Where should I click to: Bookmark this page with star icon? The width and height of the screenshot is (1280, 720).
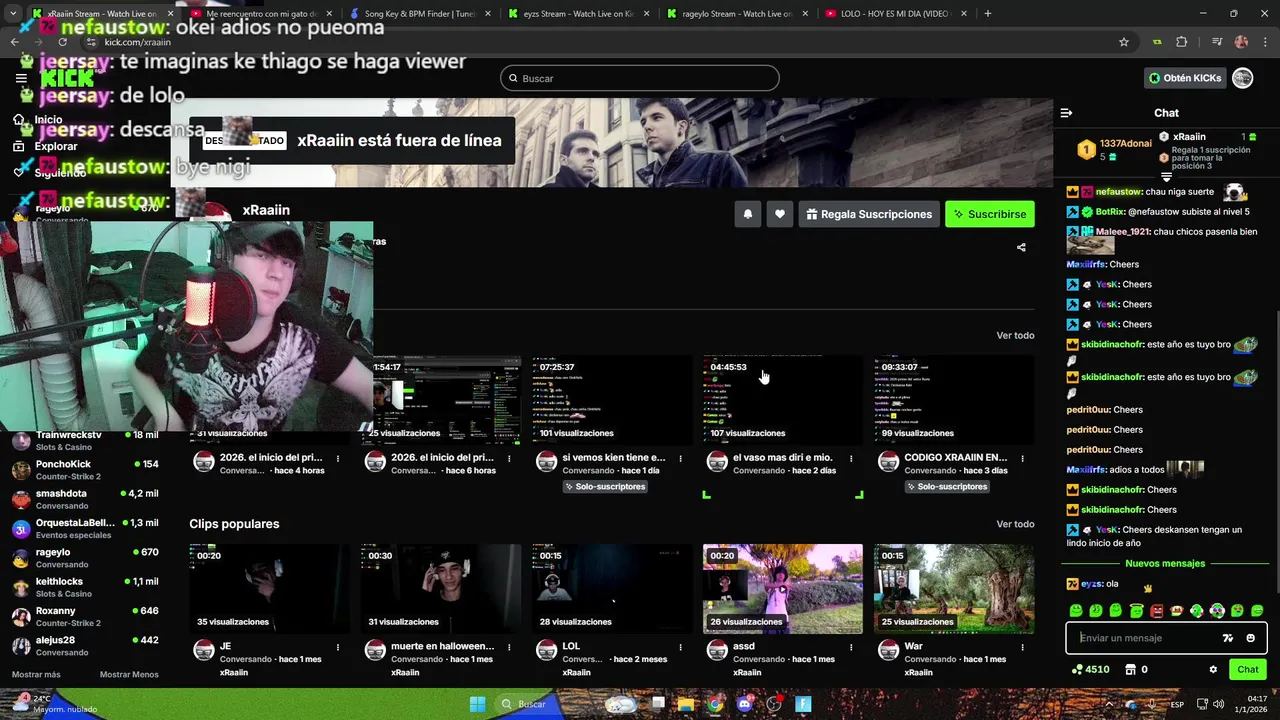[x=1124, y=42]
